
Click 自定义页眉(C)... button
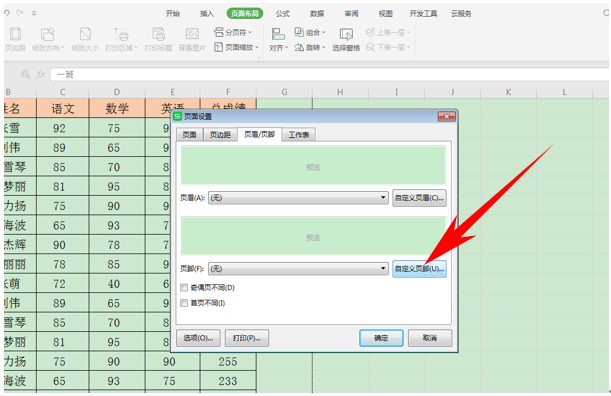[x=419, y=198]
